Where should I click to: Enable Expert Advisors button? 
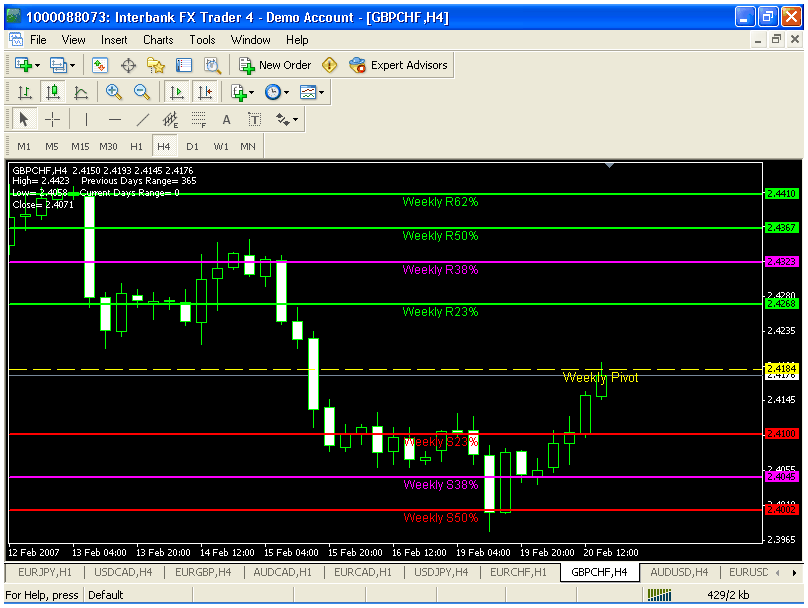pos(400,65)
